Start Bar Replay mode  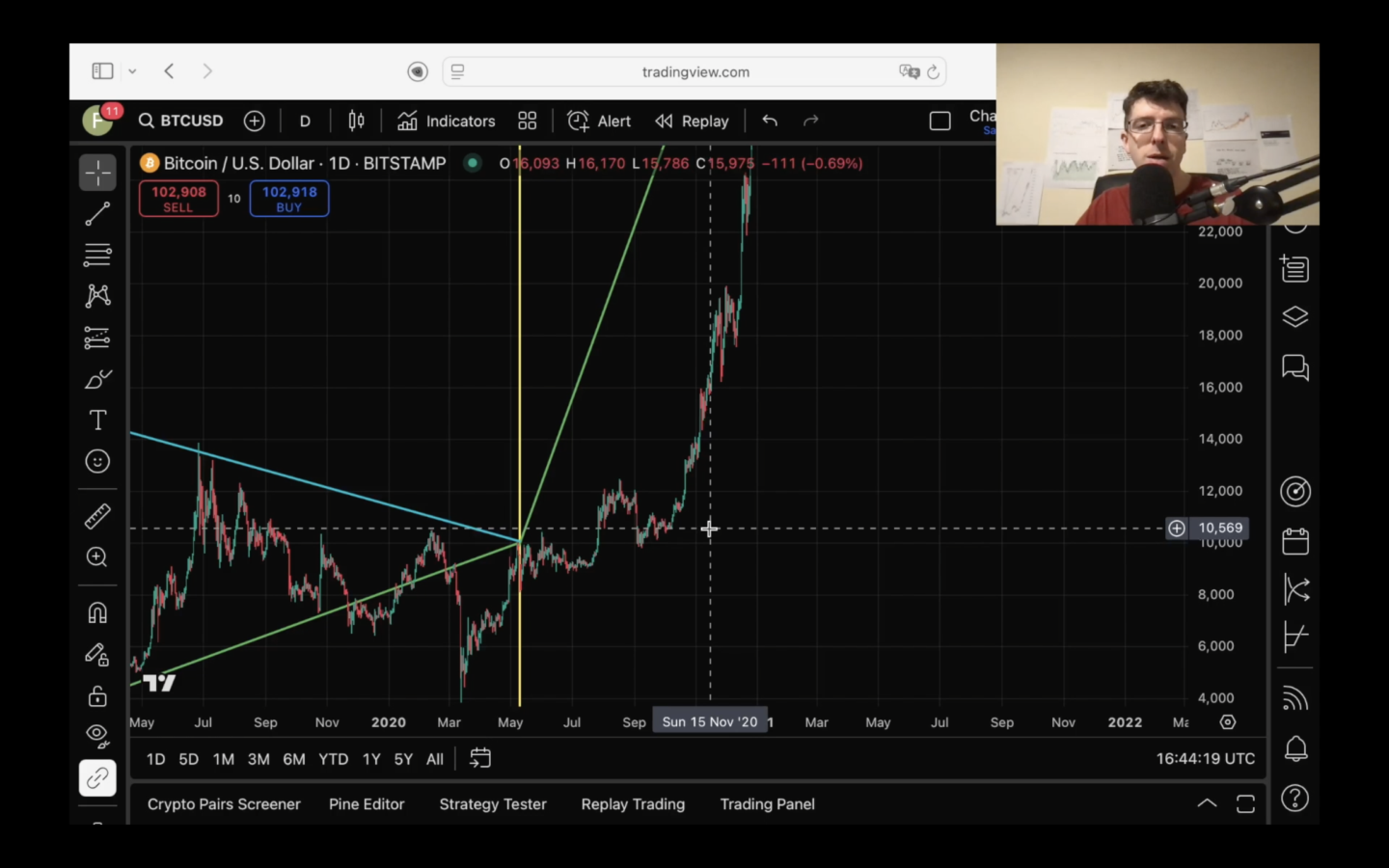coord(693,121)
